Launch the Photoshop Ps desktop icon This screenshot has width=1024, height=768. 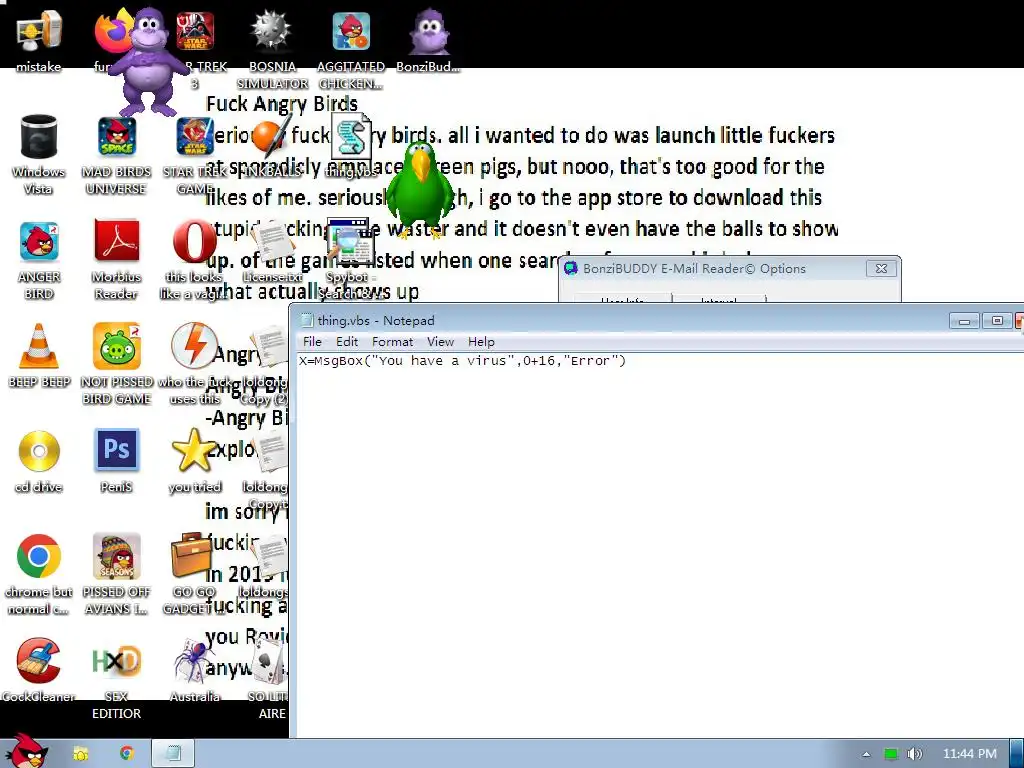tap(116, 450)
